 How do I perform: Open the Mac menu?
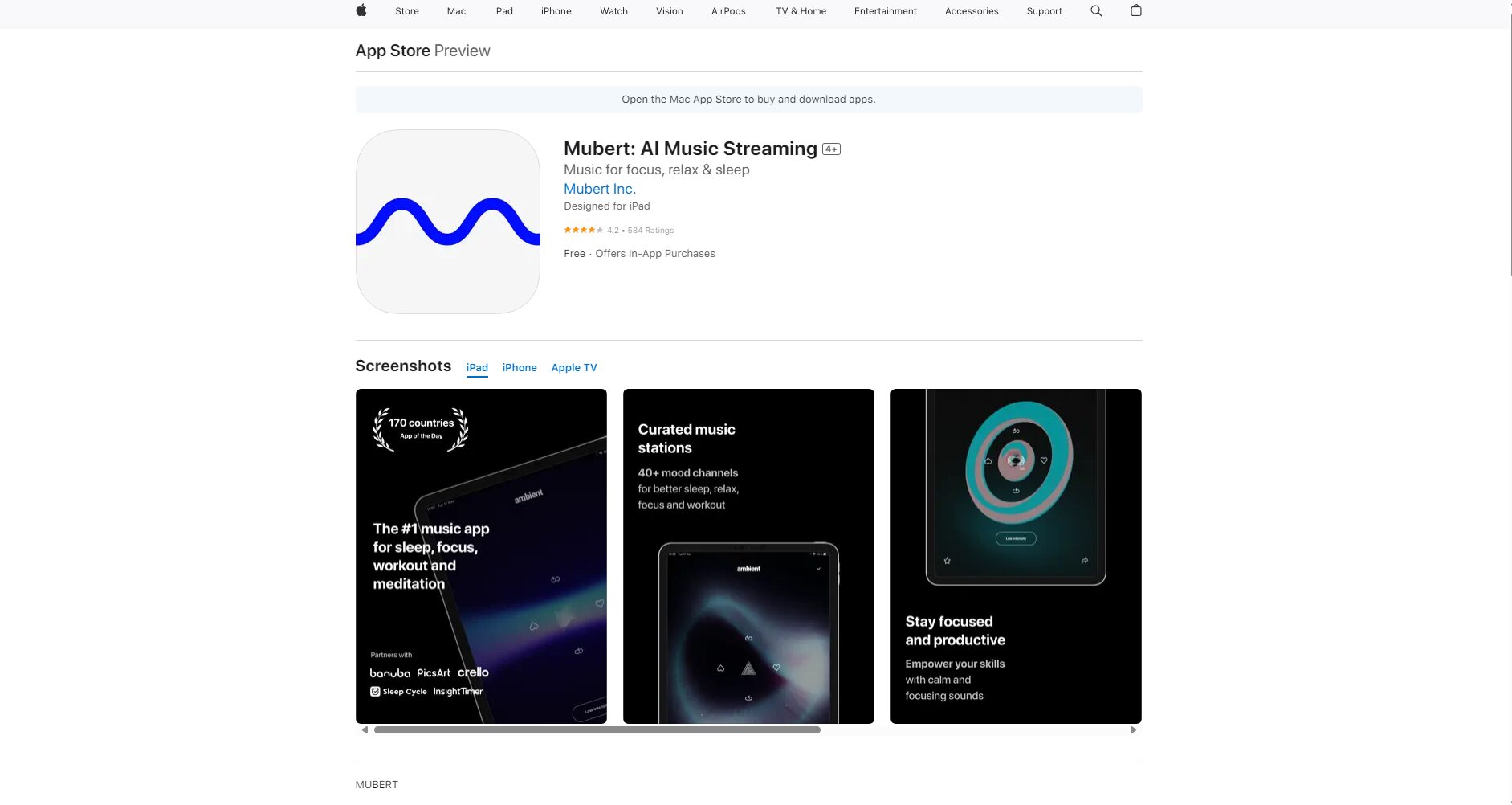pyautogui.click(x=456, y=11)
